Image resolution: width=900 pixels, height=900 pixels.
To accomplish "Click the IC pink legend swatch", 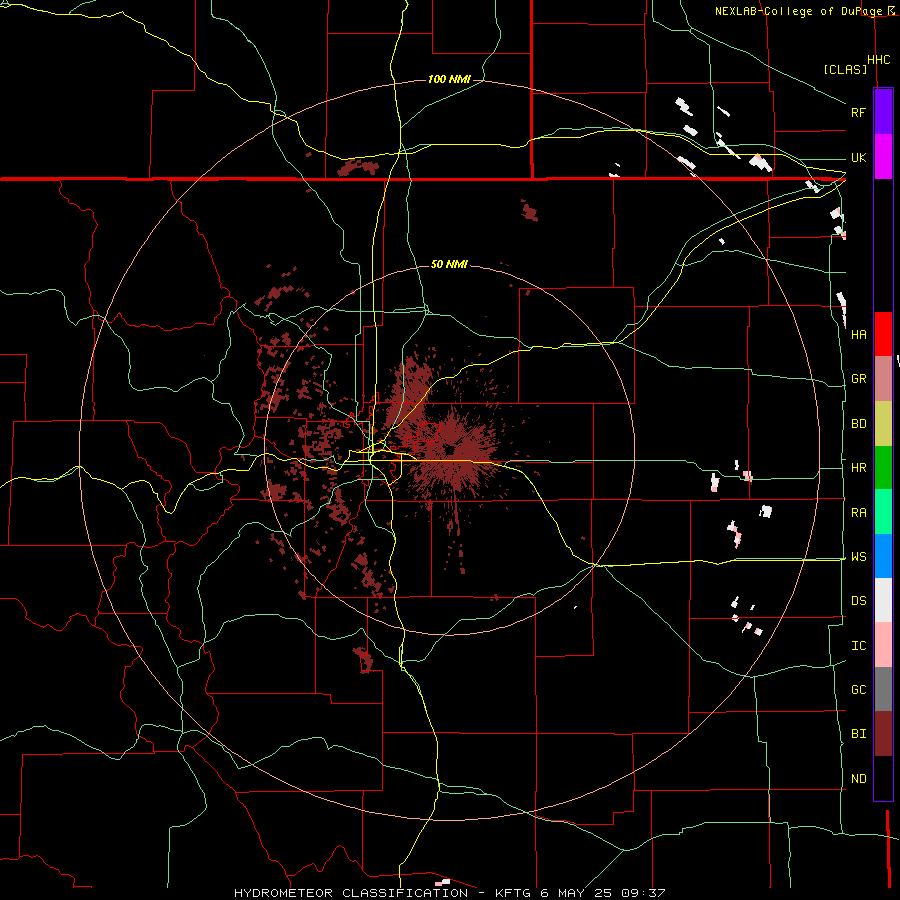I will 883,645.
